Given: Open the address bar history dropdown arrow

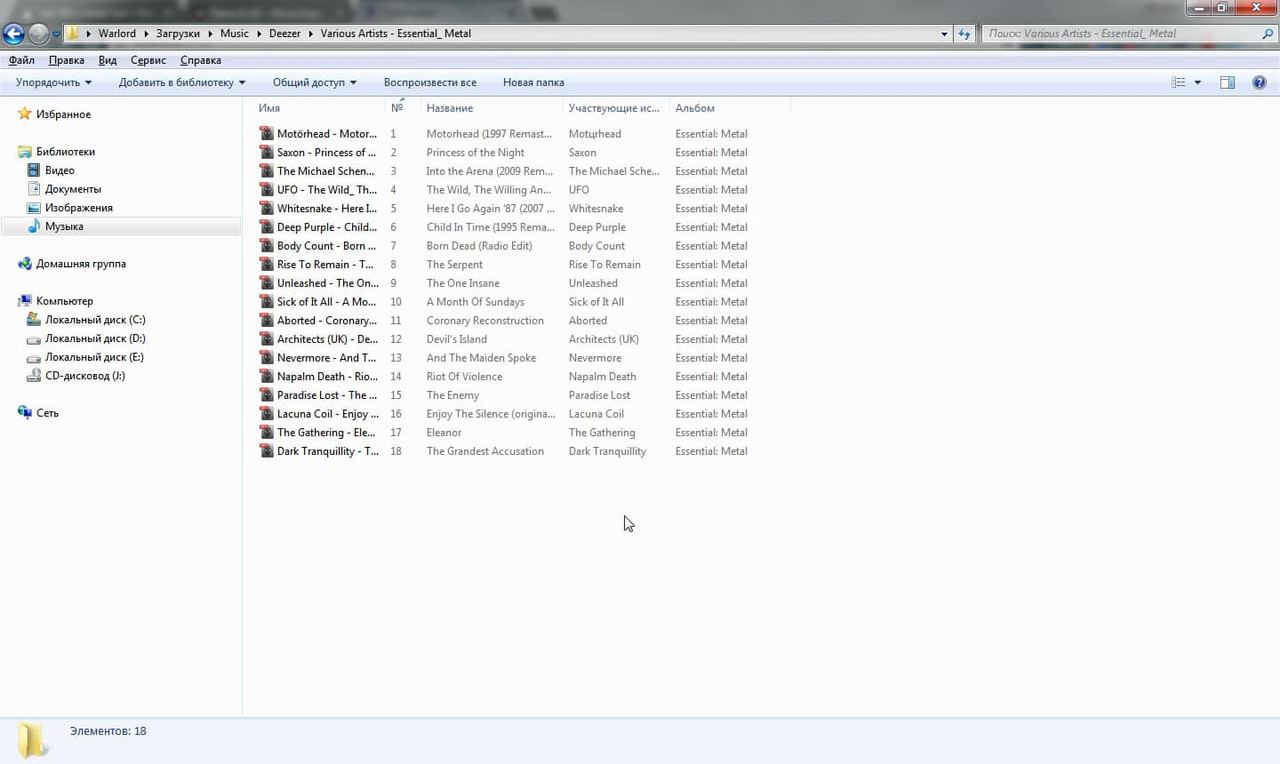Looking at the screenshot, I should click(x=945, y=34).
